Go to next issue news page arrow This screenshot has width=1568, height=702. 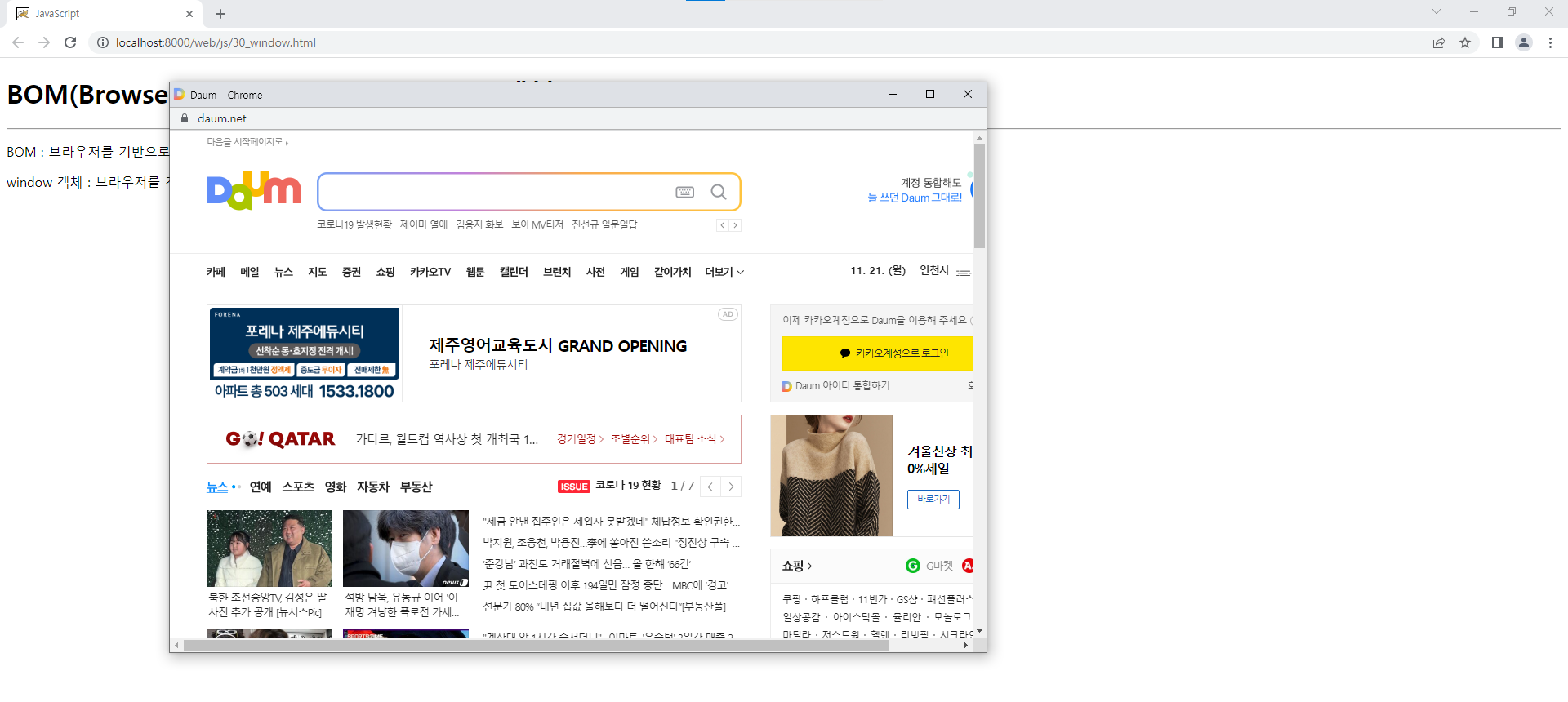731,487
